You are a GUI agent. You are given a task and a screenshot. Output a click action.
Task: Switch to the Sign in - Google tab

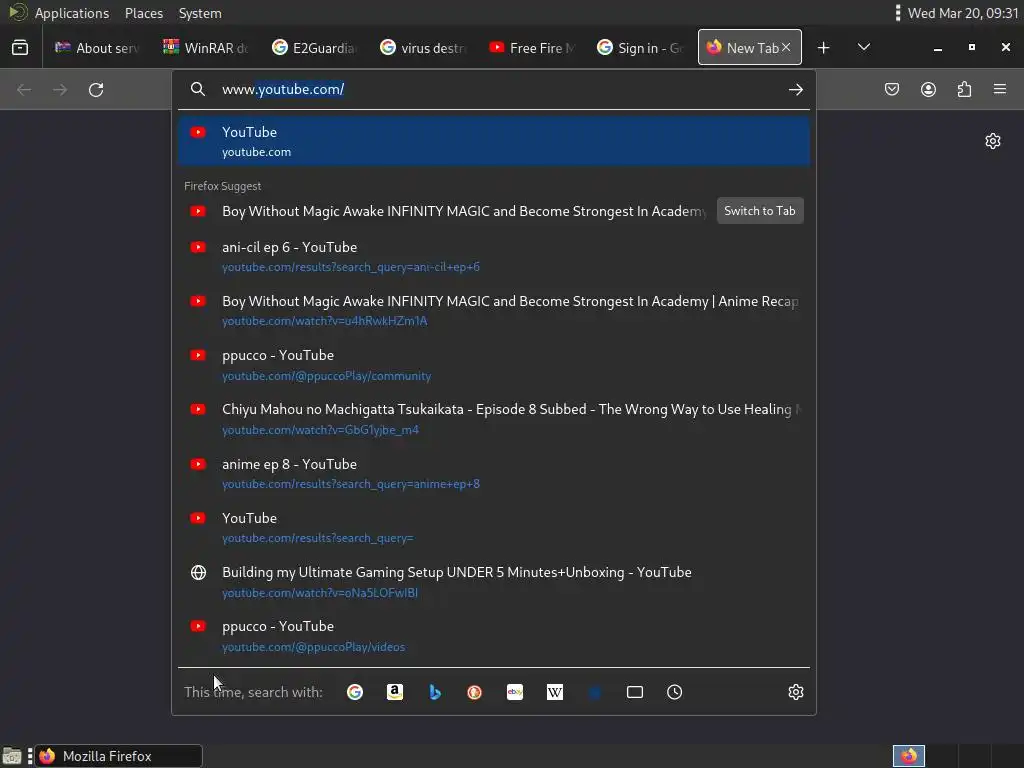tap(639, 48)
